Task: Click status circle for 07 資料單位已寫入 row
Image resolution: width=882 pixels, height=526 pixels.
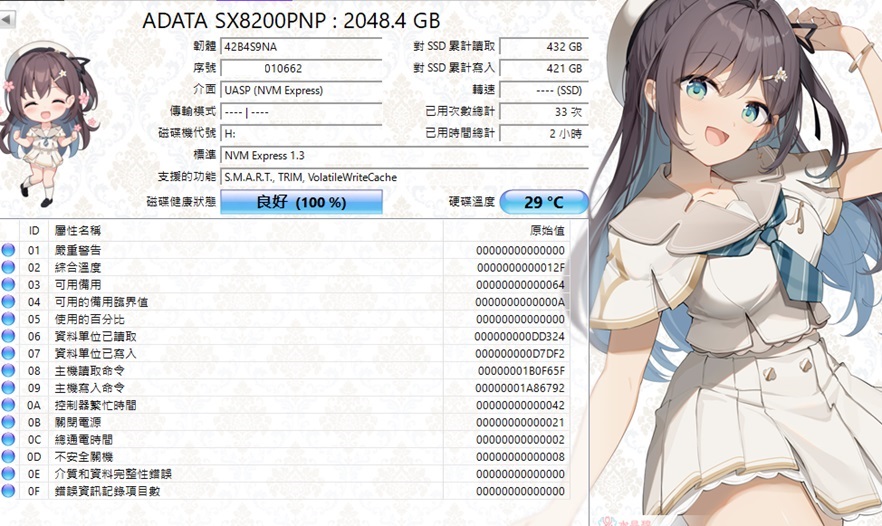Action: pyautogui.click(x=8, y=353)
